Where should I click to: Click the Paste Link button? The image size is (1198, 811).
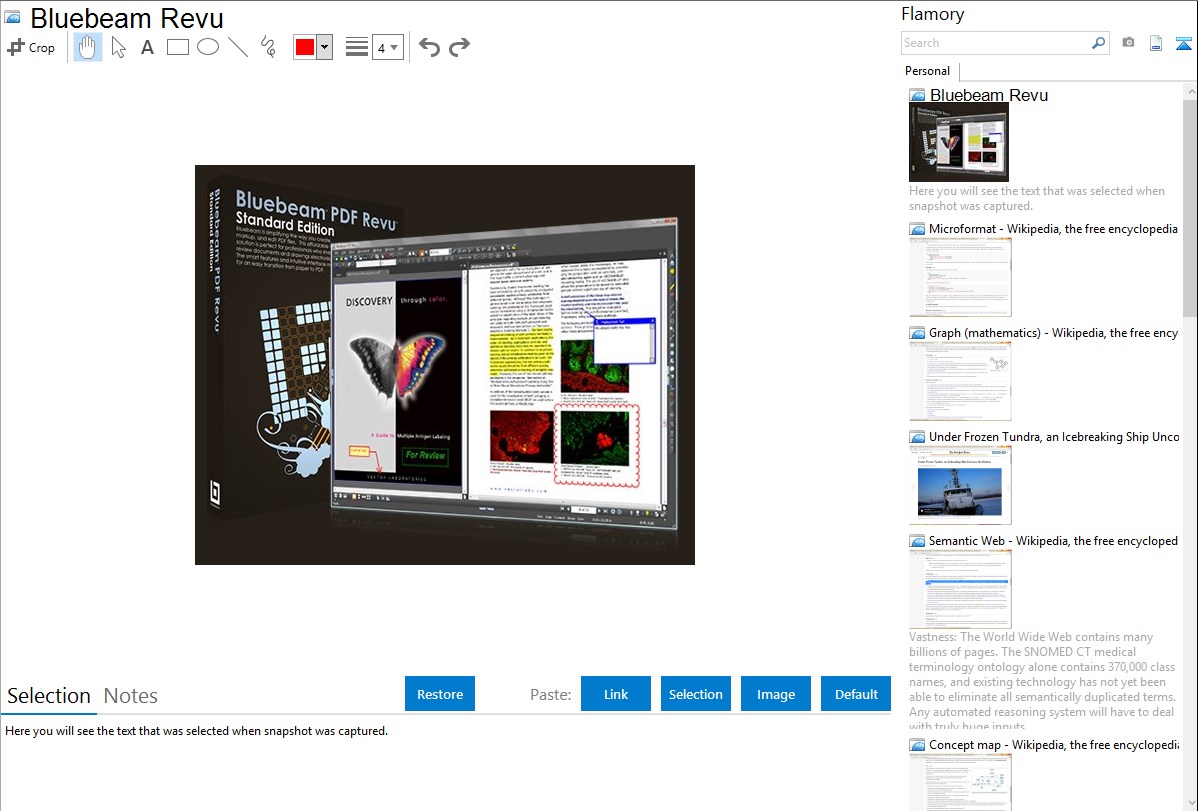[616, 694]
